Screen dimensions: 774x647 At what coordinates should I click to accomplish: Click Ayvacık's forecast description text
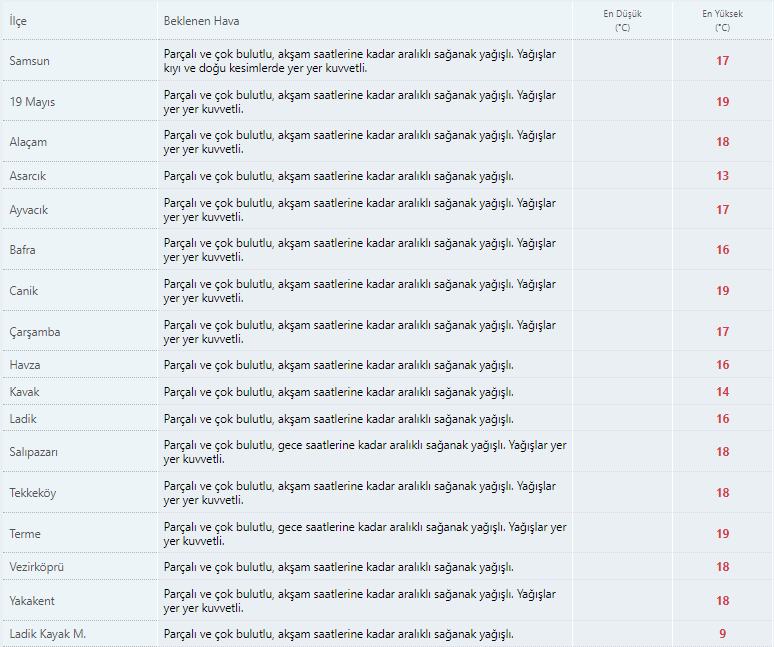pos(360,210)
